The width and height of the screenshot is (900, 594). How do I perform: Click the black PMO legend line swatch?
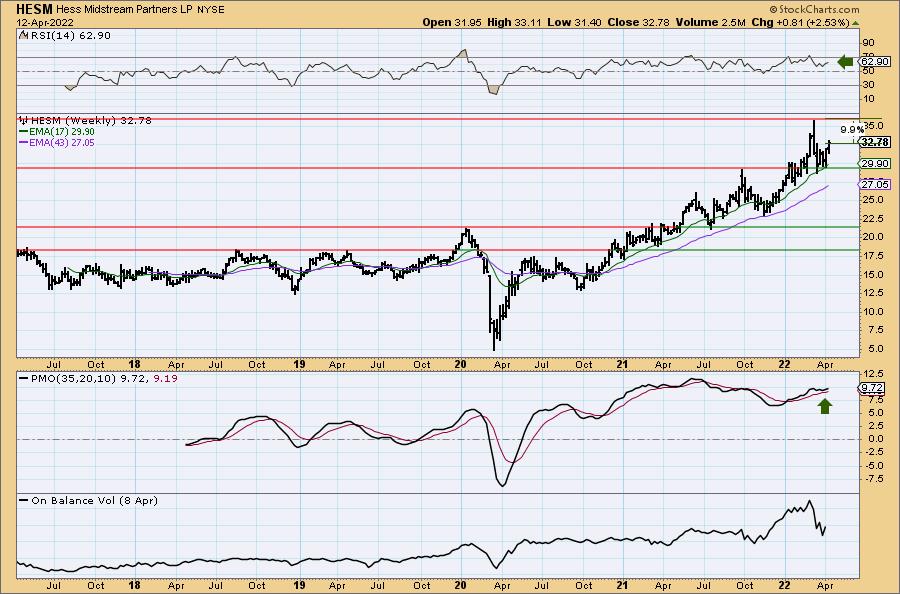point(24,378)
